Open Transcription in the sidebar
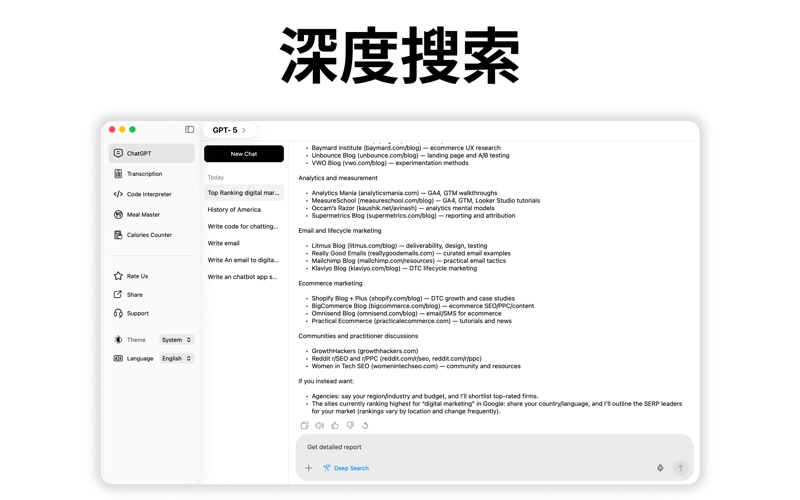800x500 pixels. click(x=152, y=173)
